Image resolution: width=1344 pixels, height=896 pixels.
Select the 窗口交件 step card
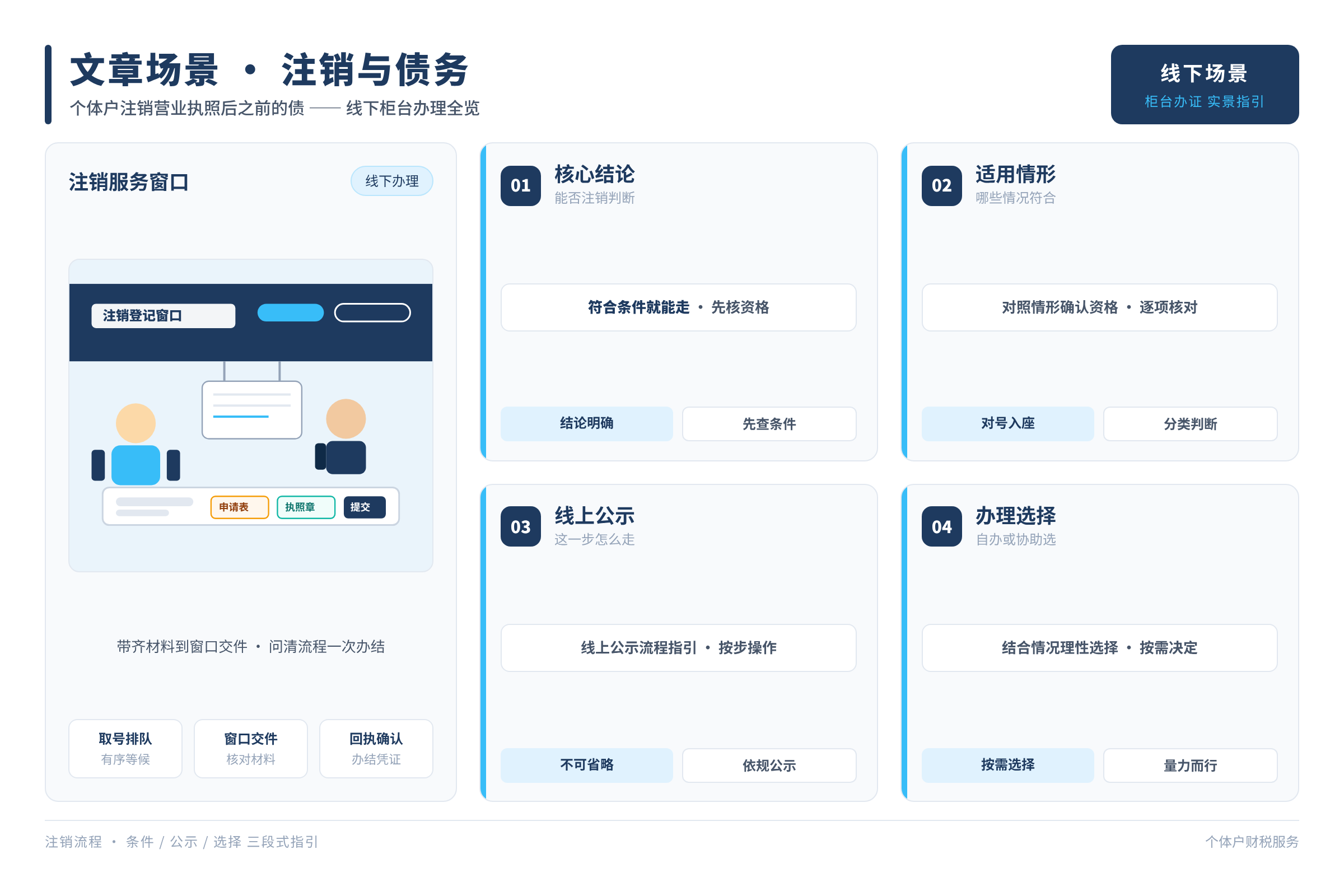(251, 749)
